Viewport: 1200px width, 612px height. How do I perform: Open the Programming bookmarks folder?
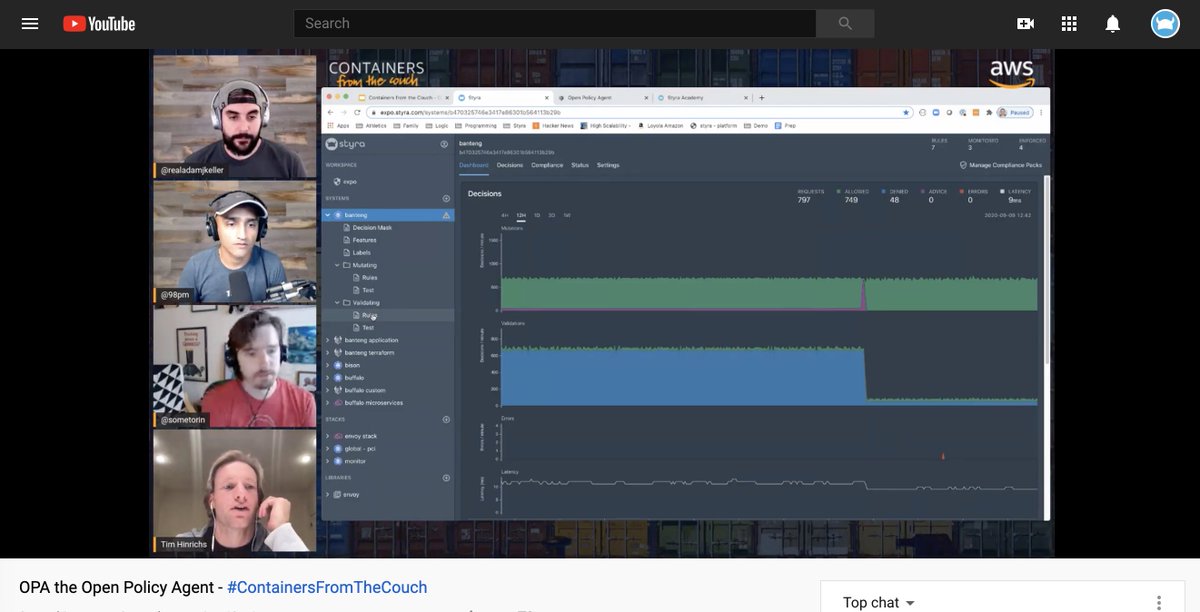[x=476, y=126]
